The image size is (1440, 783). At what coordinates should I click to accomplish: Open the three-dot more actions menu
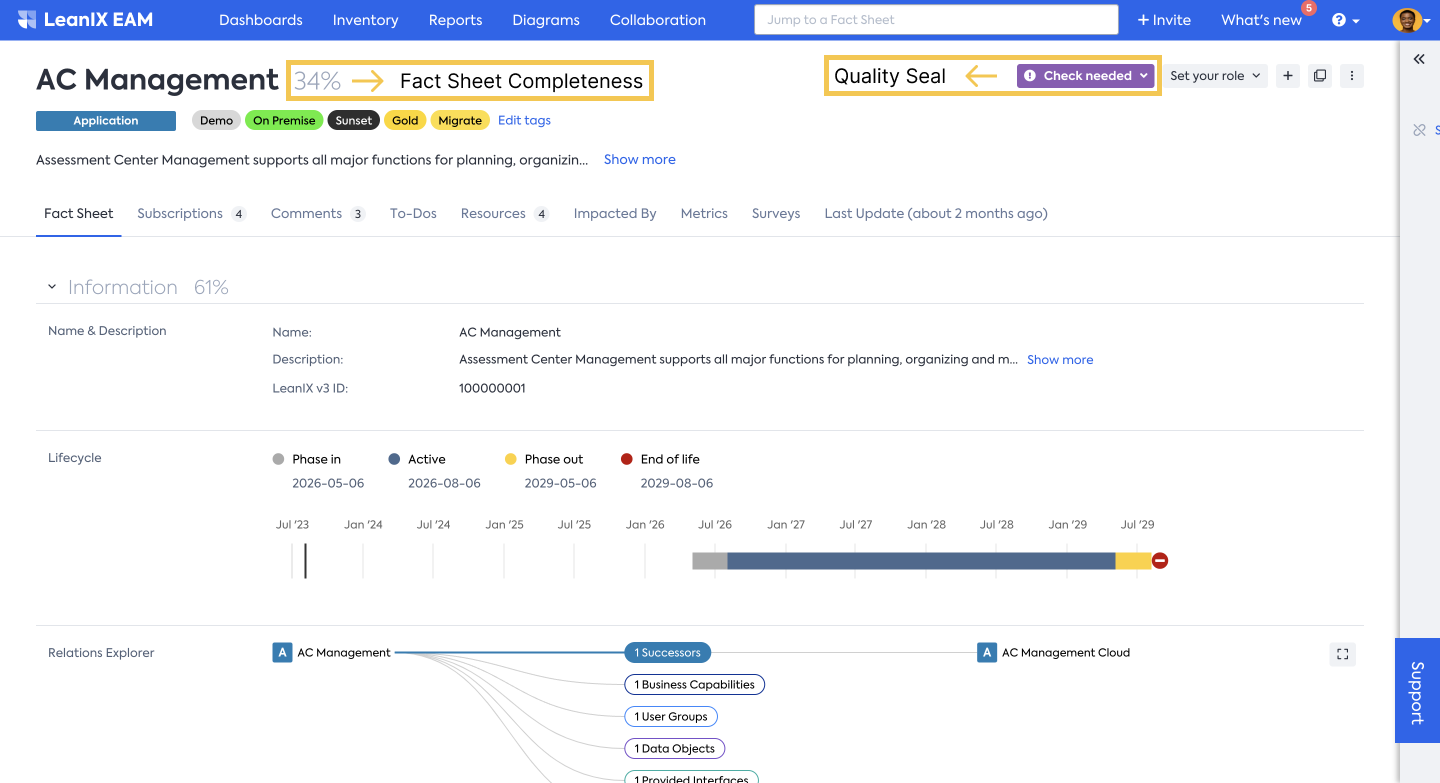click(1352, 76)
